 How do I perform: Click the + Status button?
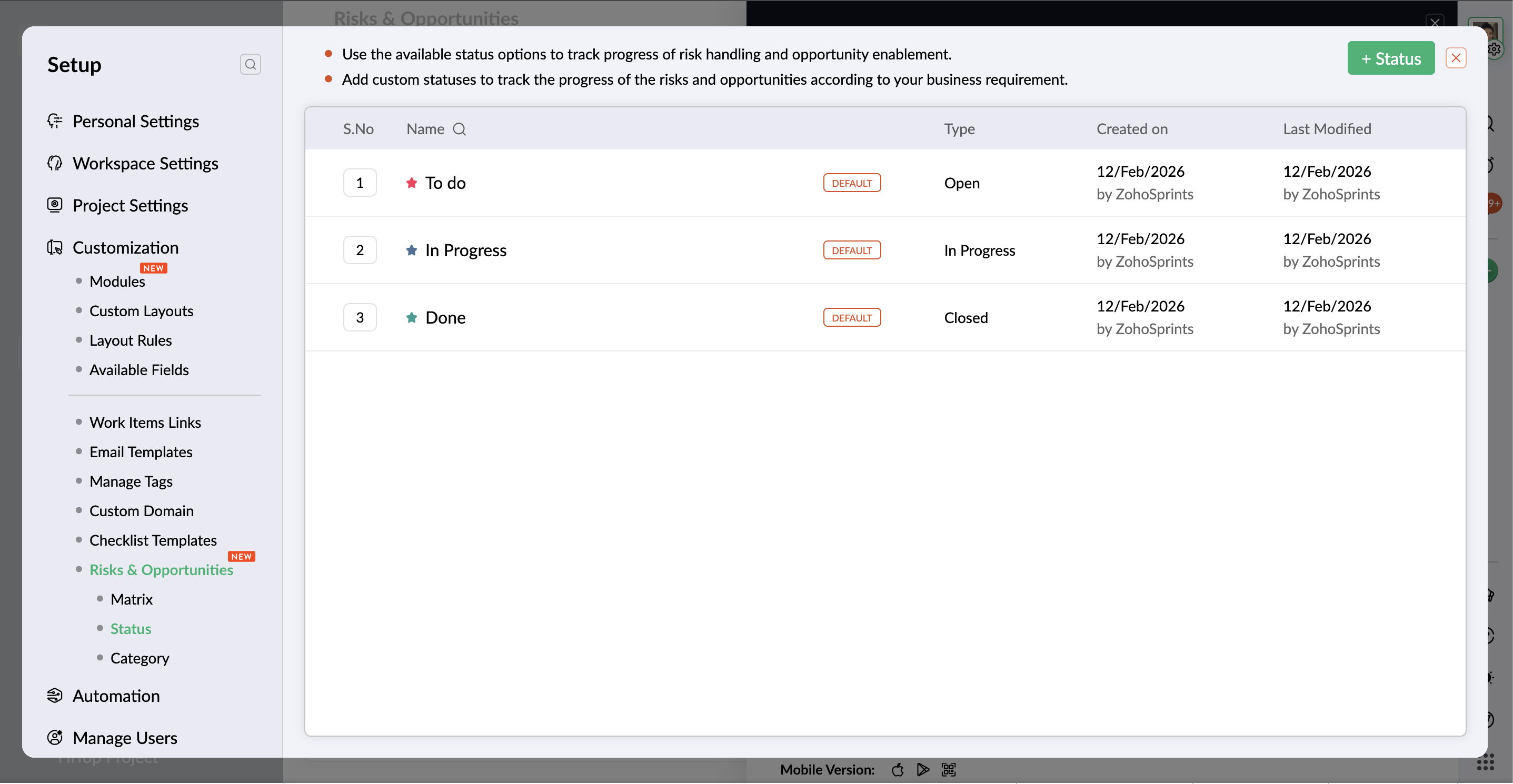pyautogui.click(x=1390, y=58)
